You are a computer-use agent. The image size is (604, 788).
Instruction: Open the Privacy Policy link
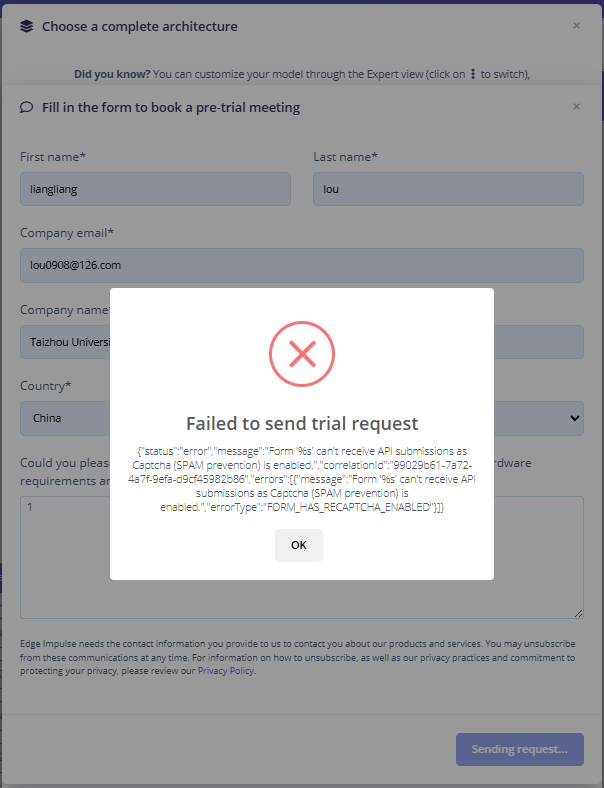[x=226, y=671]
